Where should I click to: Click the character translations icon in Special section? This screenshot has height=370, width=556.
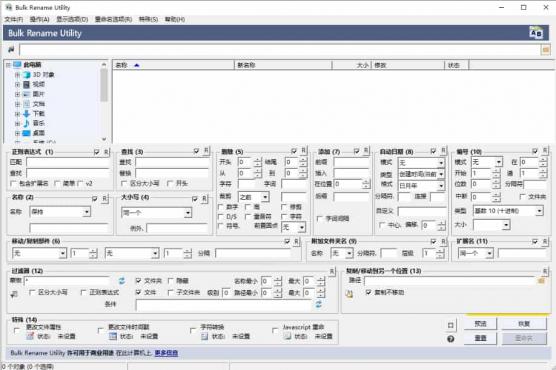click(205, 336)
